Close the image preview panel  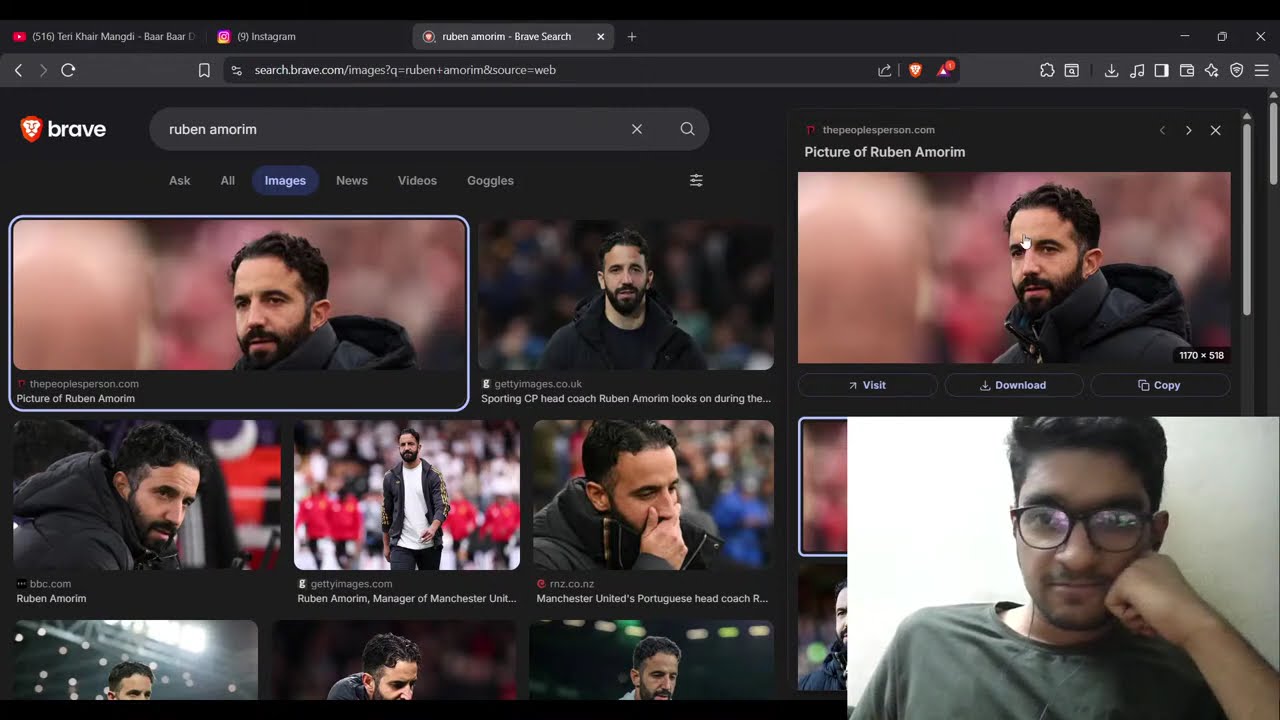[1215, 130]
